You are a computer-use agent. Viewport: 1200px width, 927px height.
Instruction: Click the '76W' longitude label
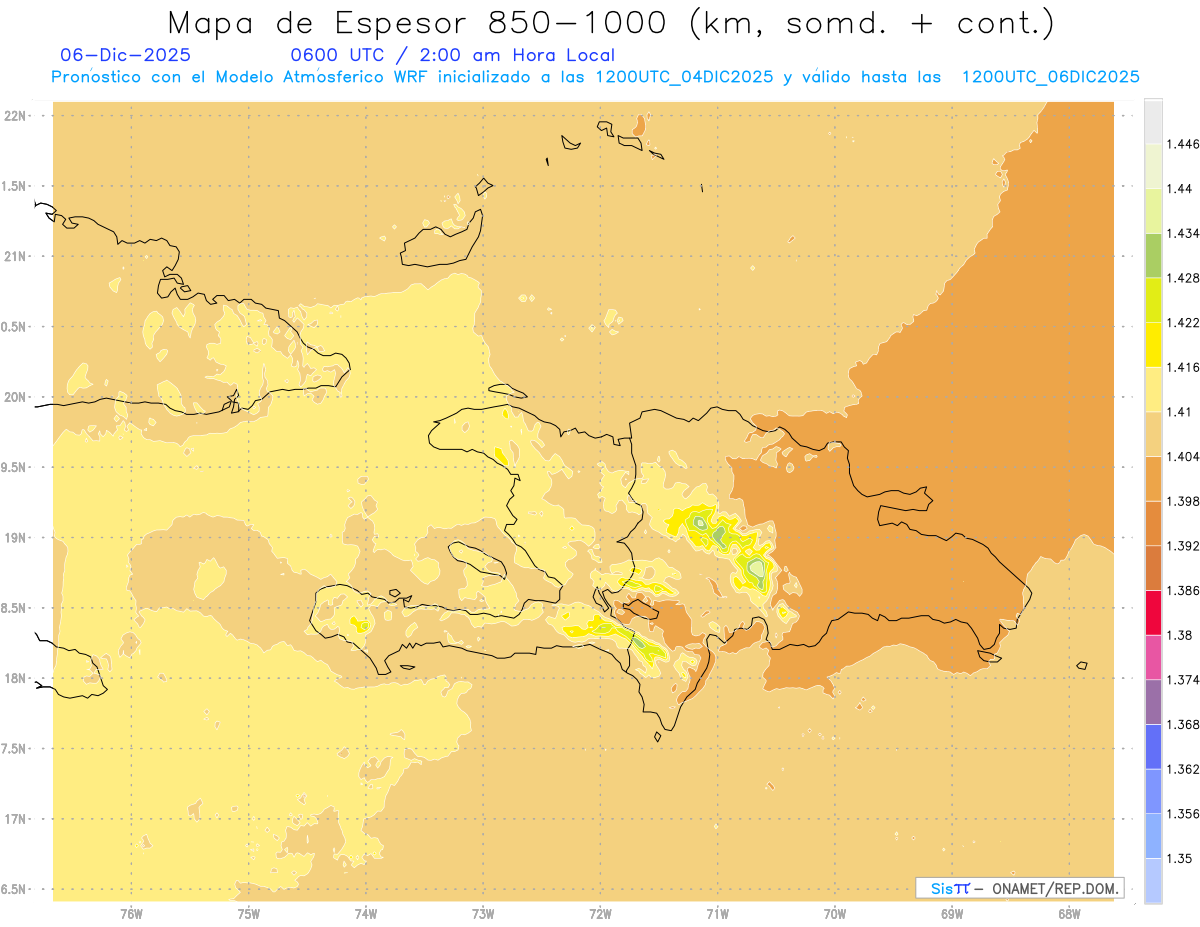click(131, 914)
